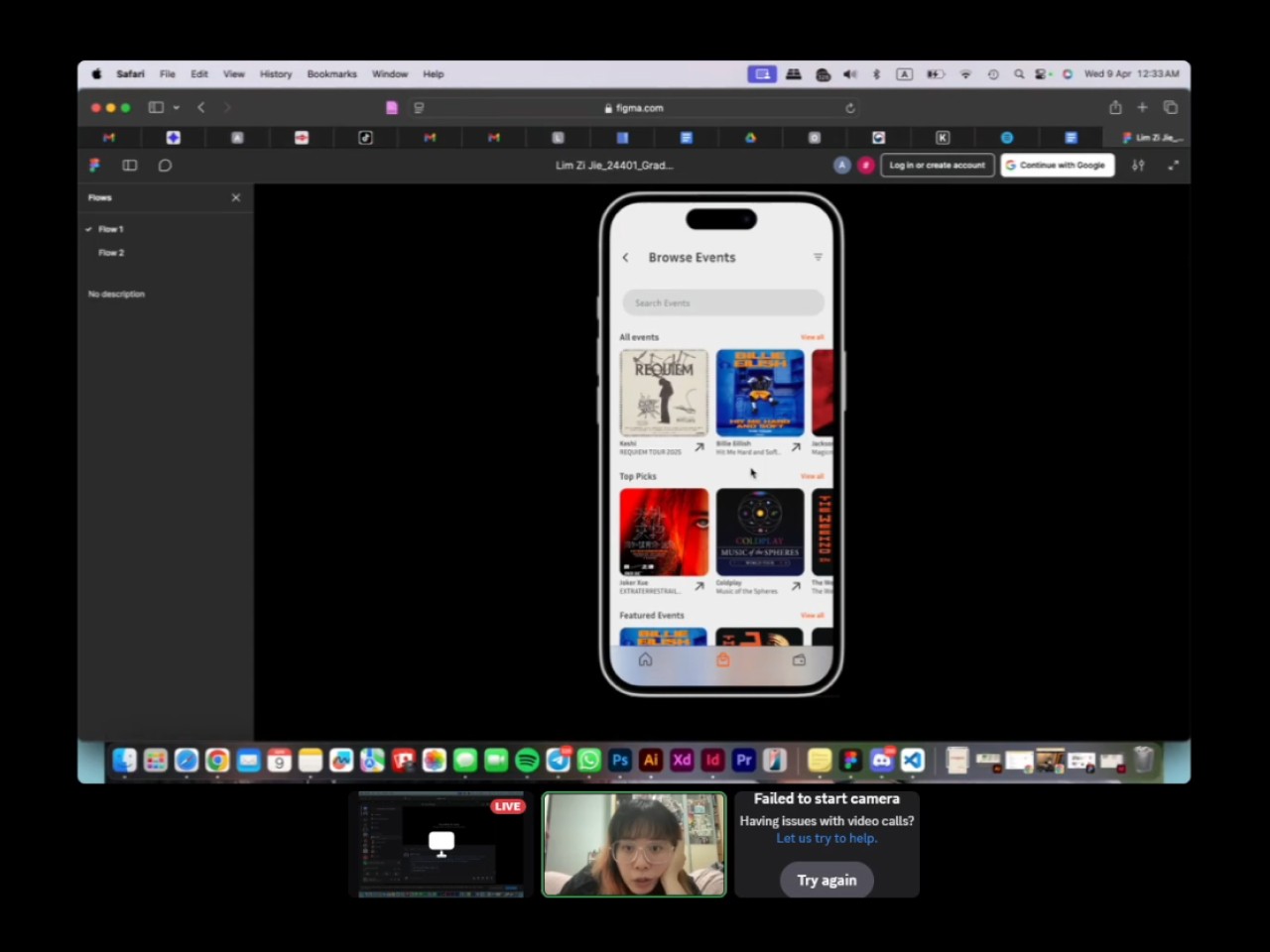
Task: Enter fullscreen with the expand arrows icon
Action: (1173, 166)
